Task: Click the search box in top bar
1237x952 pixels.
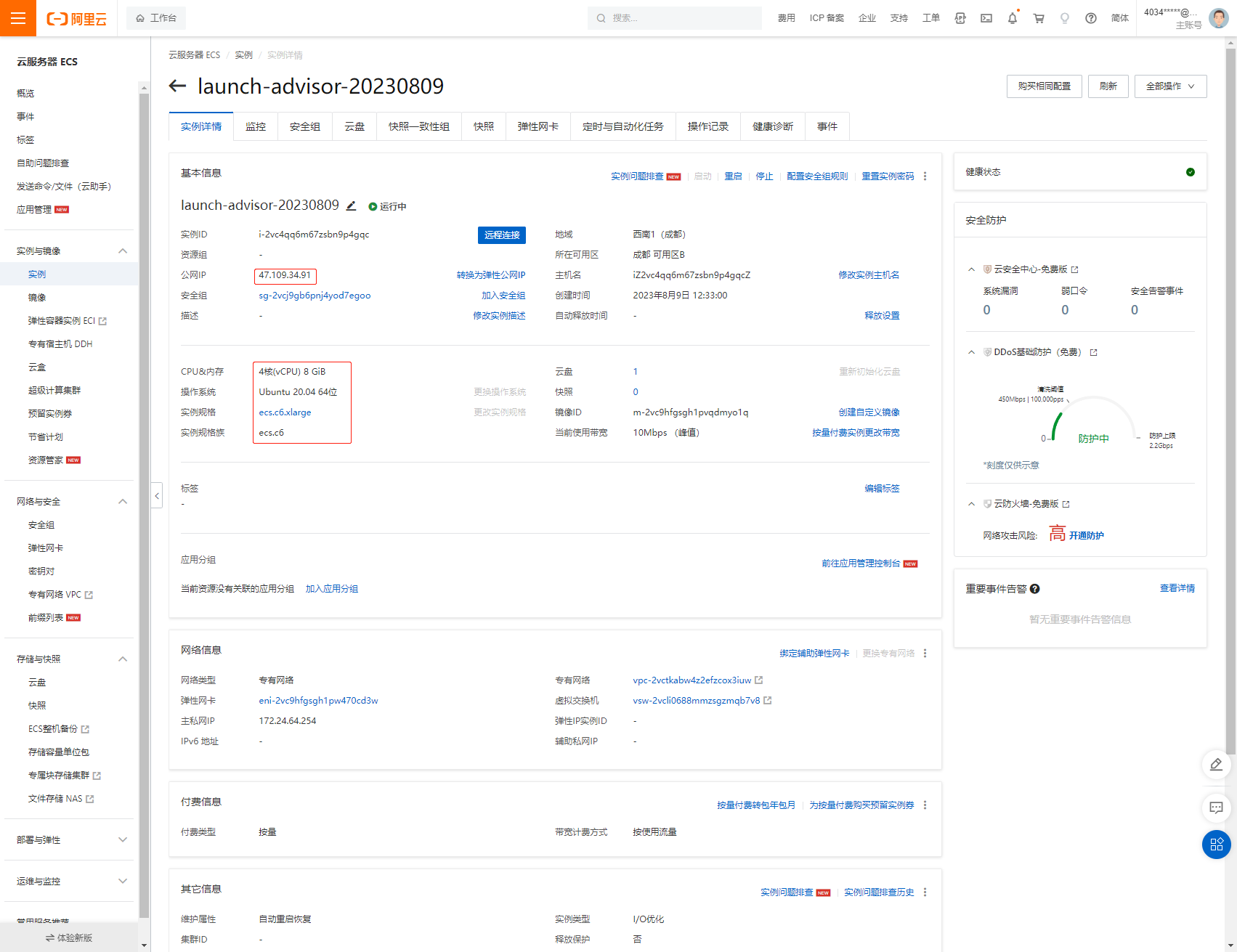Action: (676, 18)
